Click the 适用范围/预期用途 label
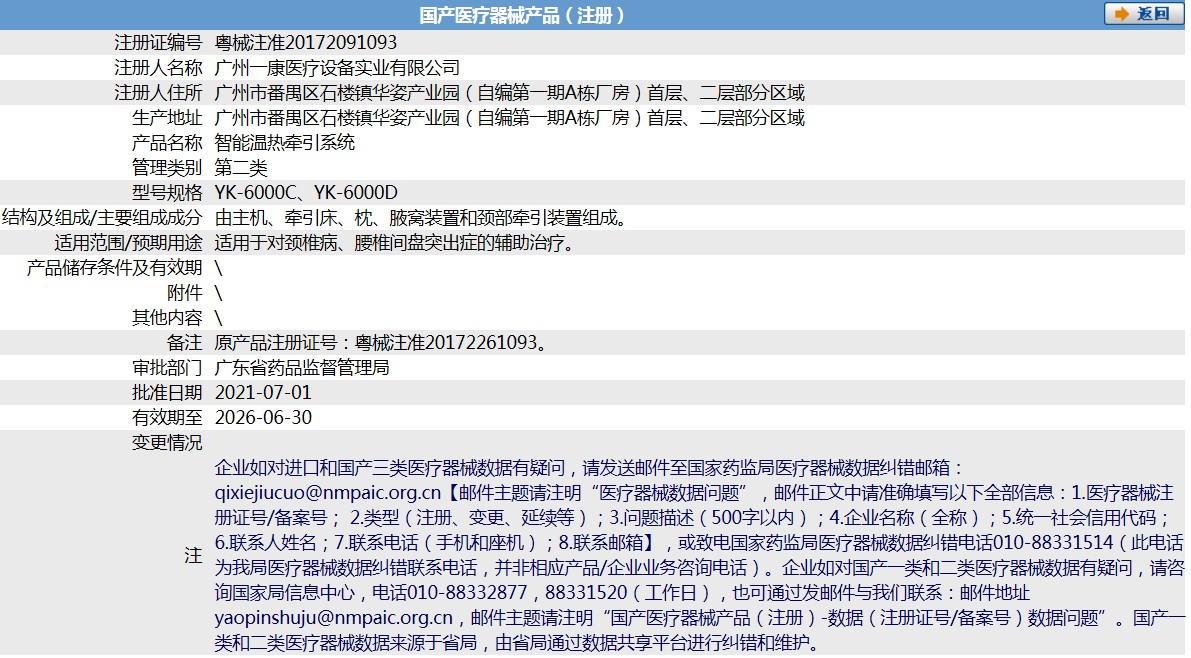Image resolution: width=1191 pixels, height=658 pixels. [128, 243]
